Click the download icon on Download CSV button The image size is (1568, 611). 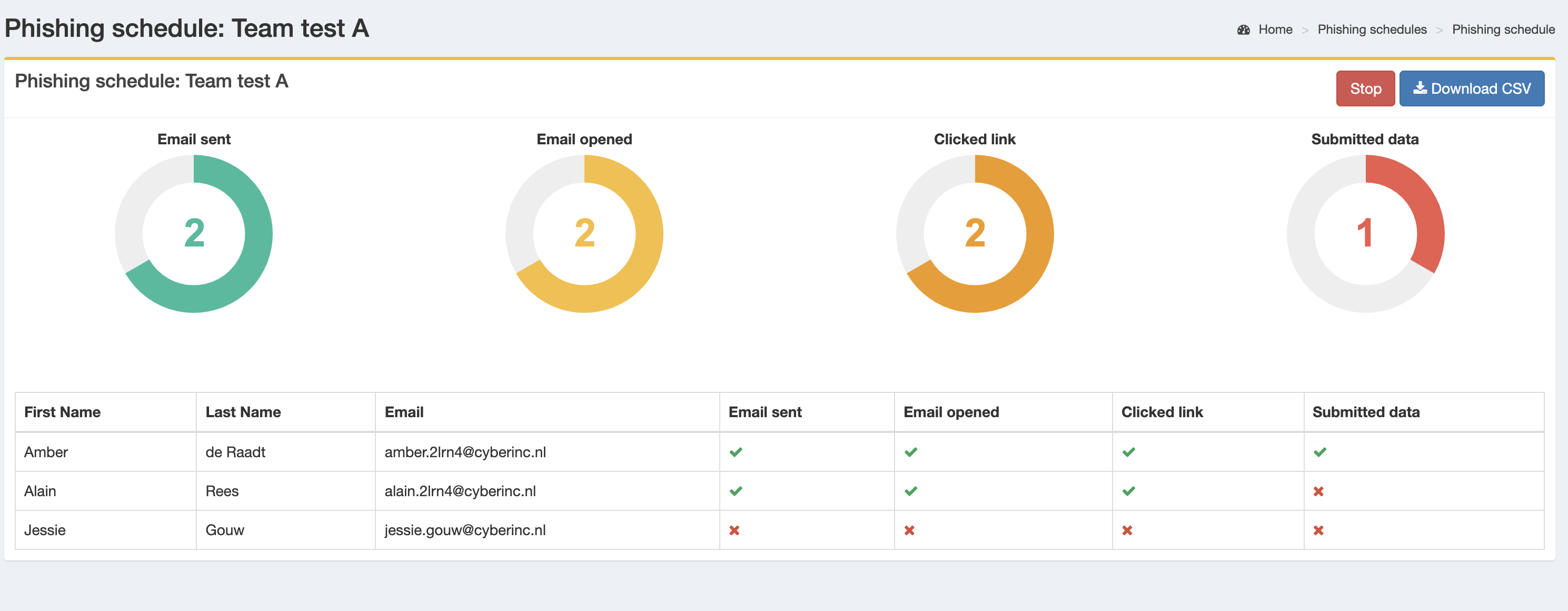click(x=1420, y=88)
